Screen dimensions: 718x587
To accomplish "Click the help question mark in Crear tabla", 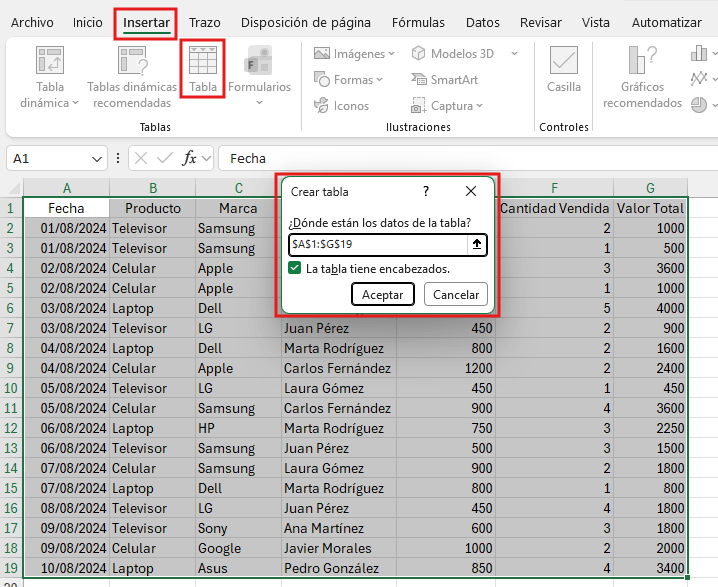I will pos(426,191).
